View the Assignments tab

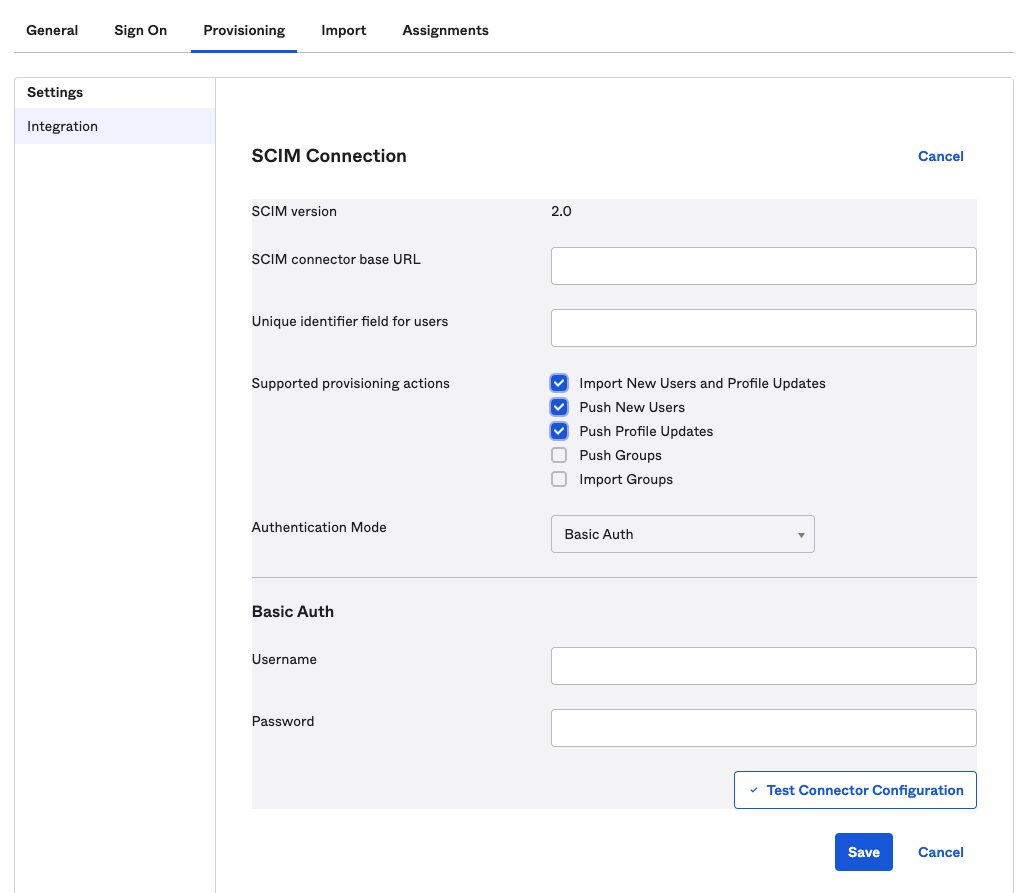point(445,30)
